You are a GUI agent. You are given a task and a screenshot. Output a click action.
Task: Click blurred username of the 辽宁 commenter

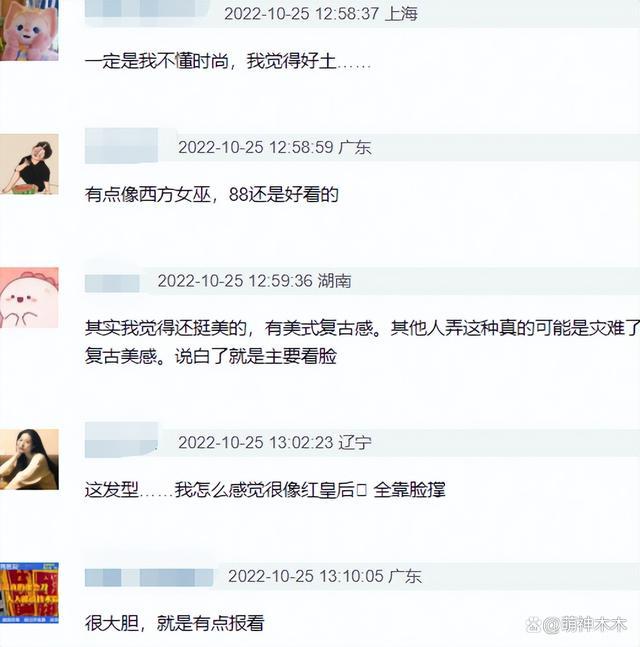(x=121, y=440)
